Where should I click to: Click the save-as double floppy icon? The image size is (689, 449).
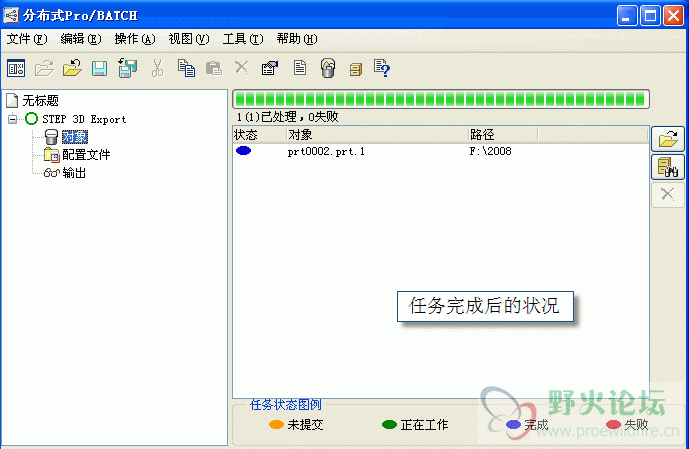tap(127, 69)
